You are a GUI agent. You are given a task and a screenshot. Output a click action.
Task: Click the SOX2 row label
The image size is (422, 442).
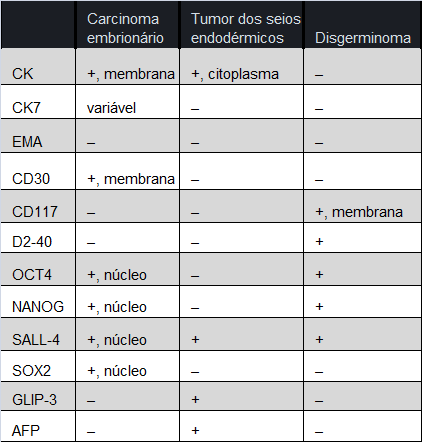[31, 371]
